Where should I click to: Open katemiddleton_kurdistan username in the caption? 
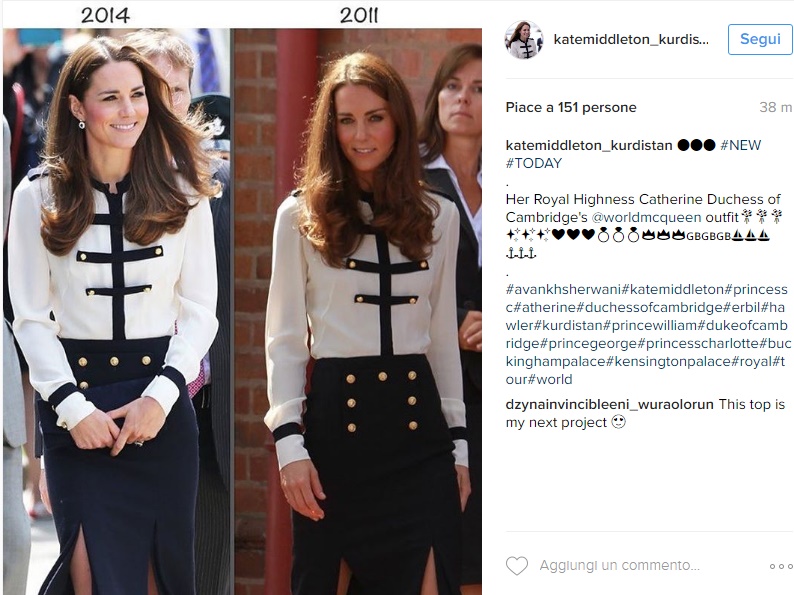(x=588, y=145)
